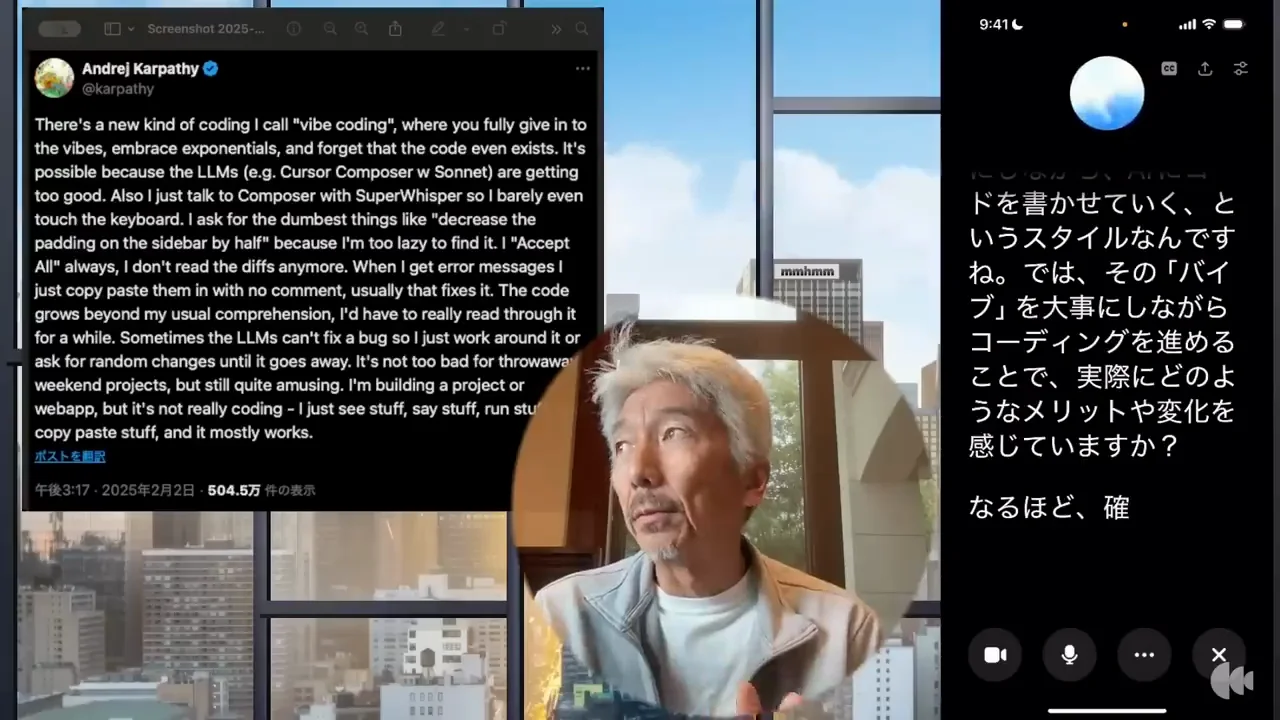Open the tweet's three-dot more menu

click(x=582, y=69)
